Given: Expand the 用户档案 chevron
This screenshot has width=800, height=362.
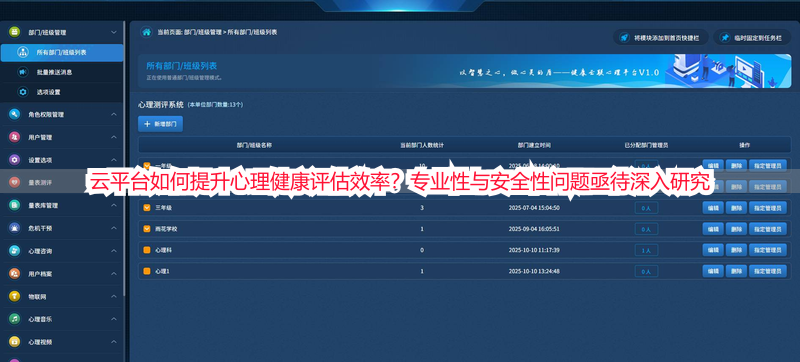Looking at the screenshot, I should (114, 274).
